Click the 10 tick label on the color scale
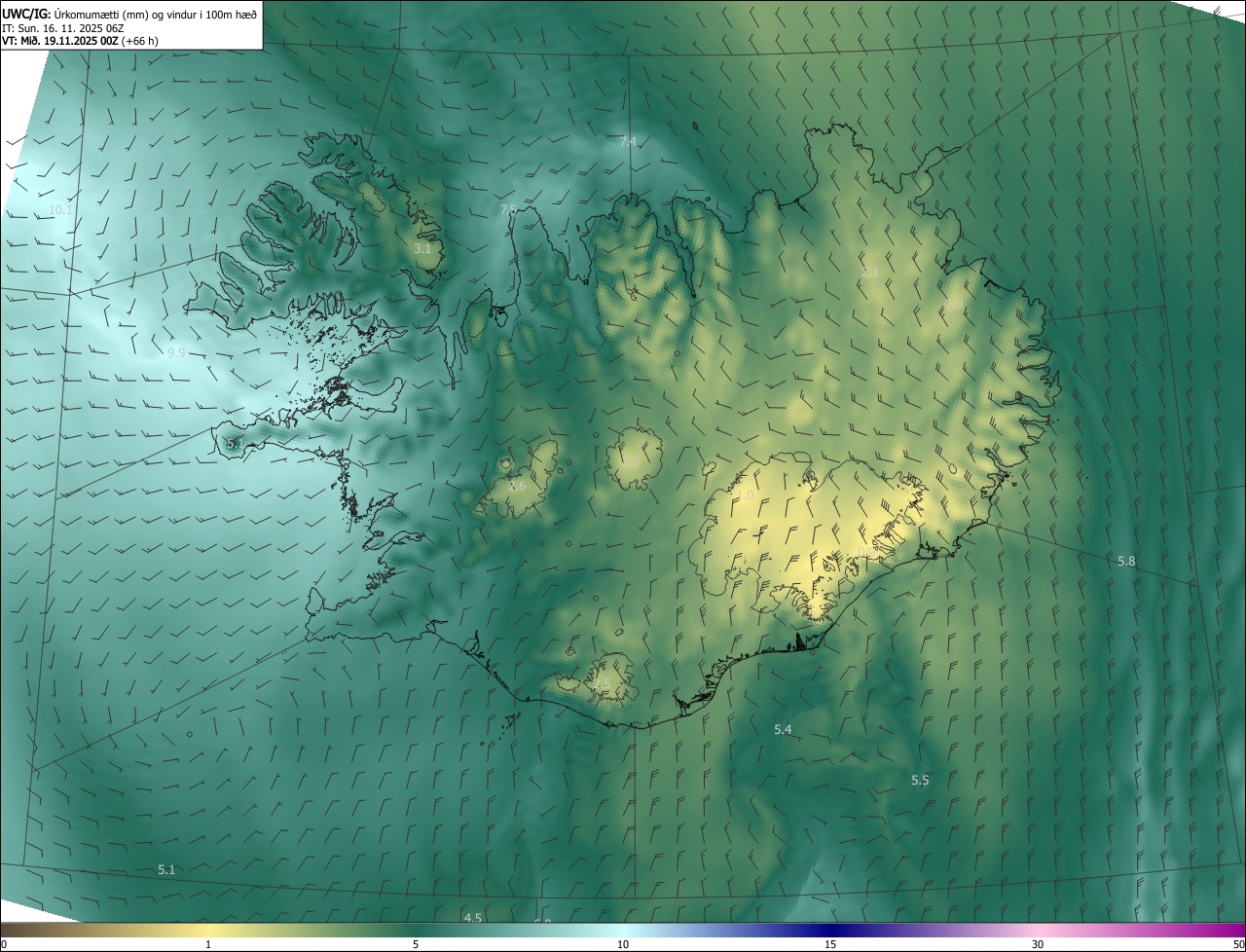Image resolution: width=1246 pixels, height=952 pixels. pos(623,944)
